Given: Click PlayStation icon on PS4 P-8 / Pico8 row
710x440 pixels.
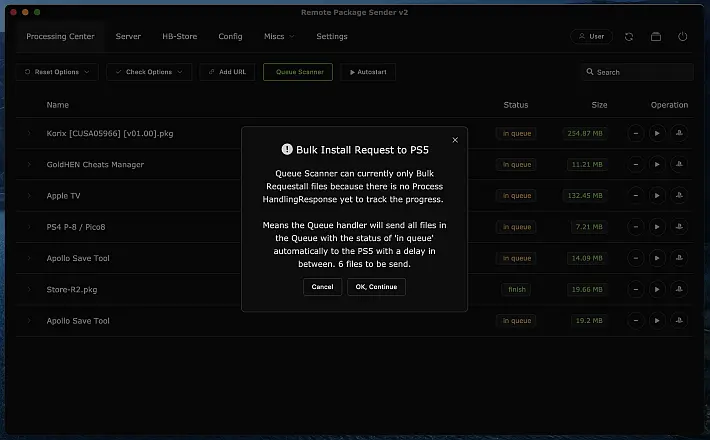Looking at the screenshot, I should 679,227.
